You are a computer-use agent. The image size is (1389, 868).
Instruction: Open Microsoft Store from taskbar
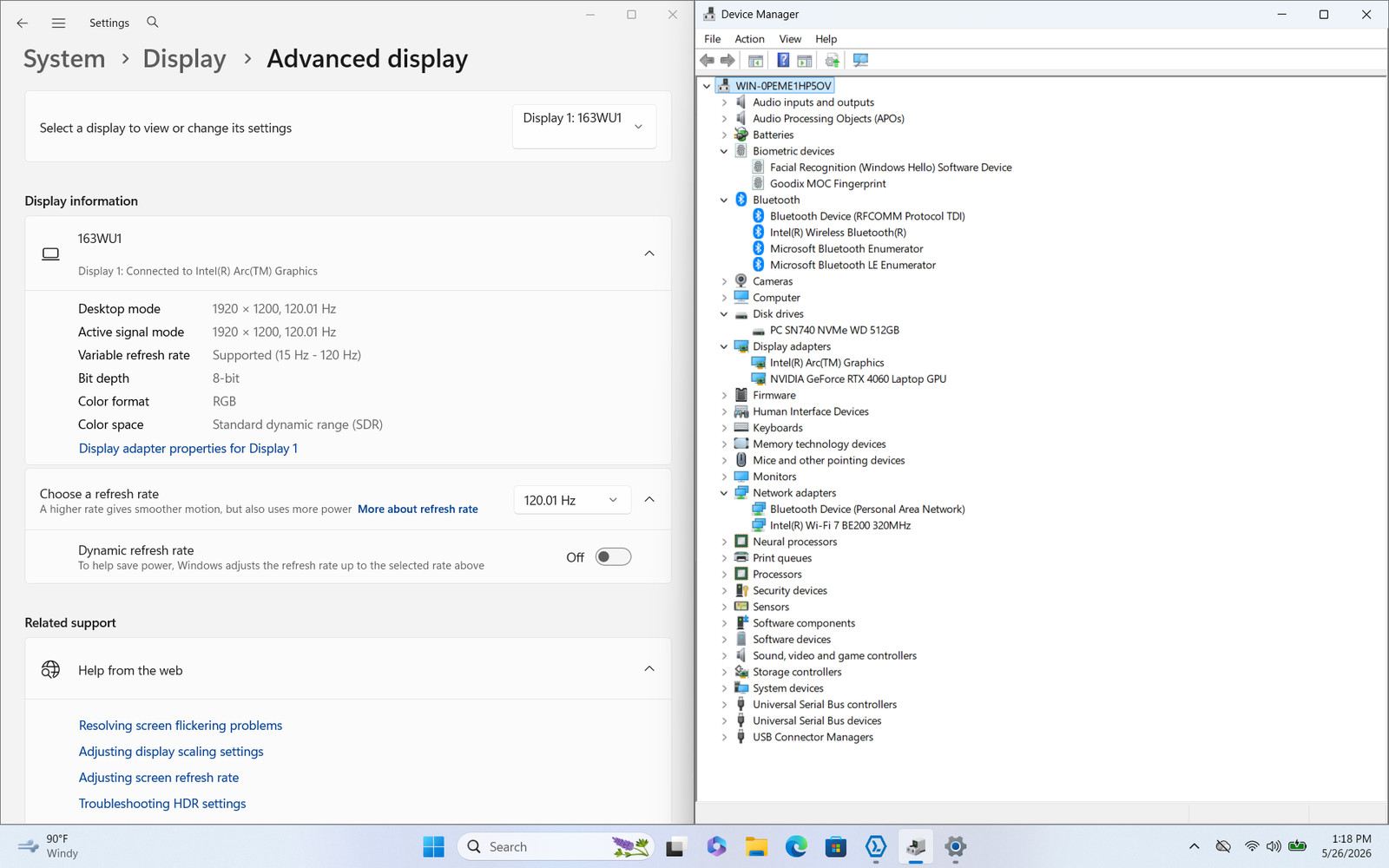tap(836, 846)
